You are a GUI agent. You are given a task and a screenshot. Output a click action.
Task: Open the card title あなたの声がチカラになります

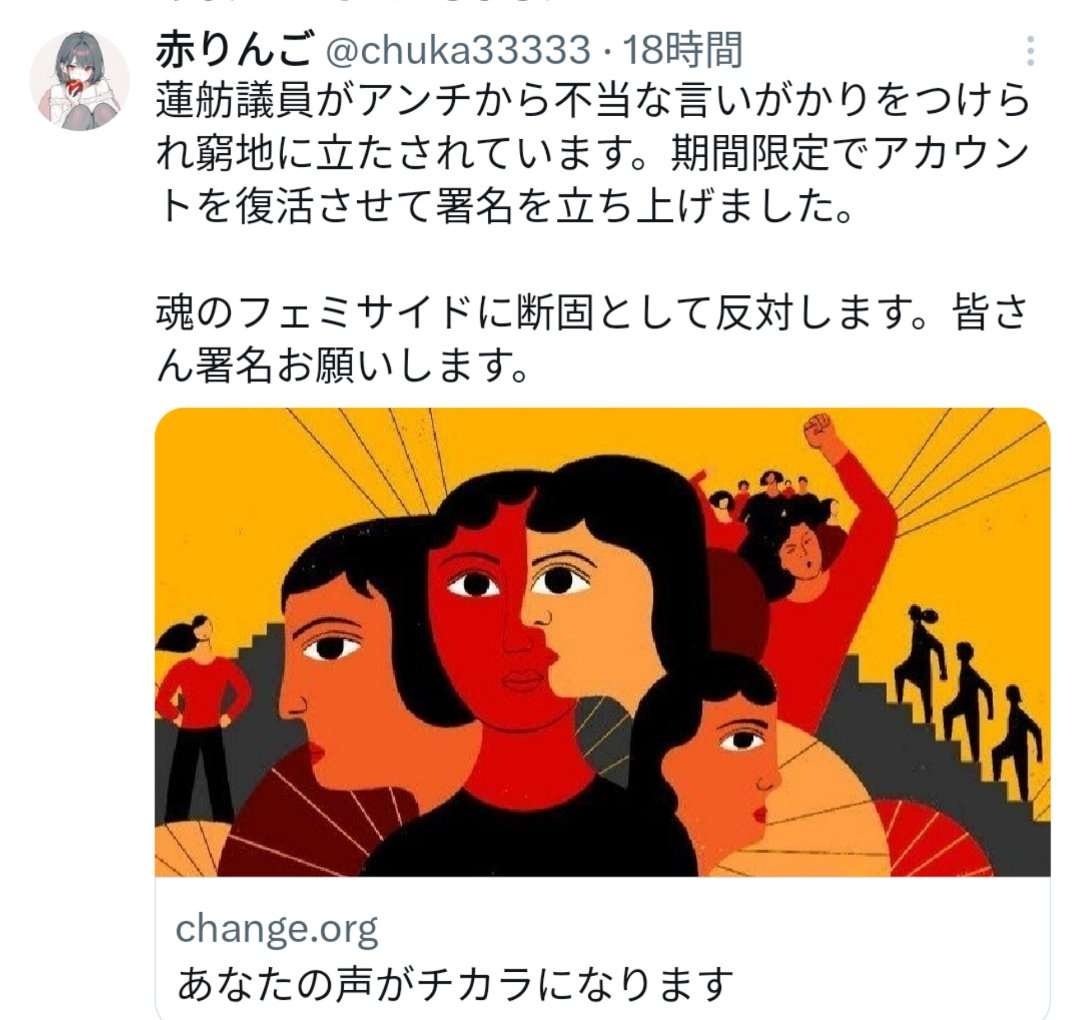tap(455, 983)
